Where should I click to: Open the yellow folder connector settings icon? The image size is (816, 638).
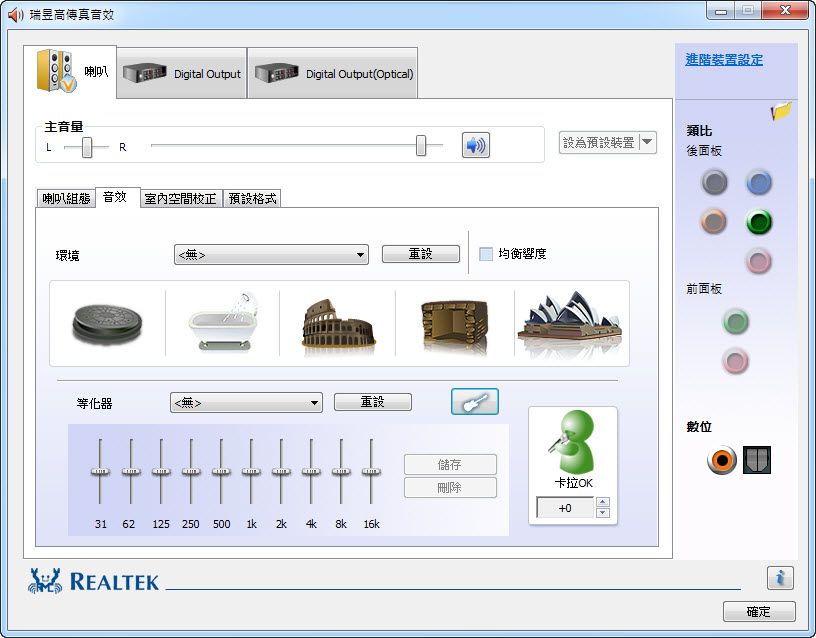[x=781, y=111]
